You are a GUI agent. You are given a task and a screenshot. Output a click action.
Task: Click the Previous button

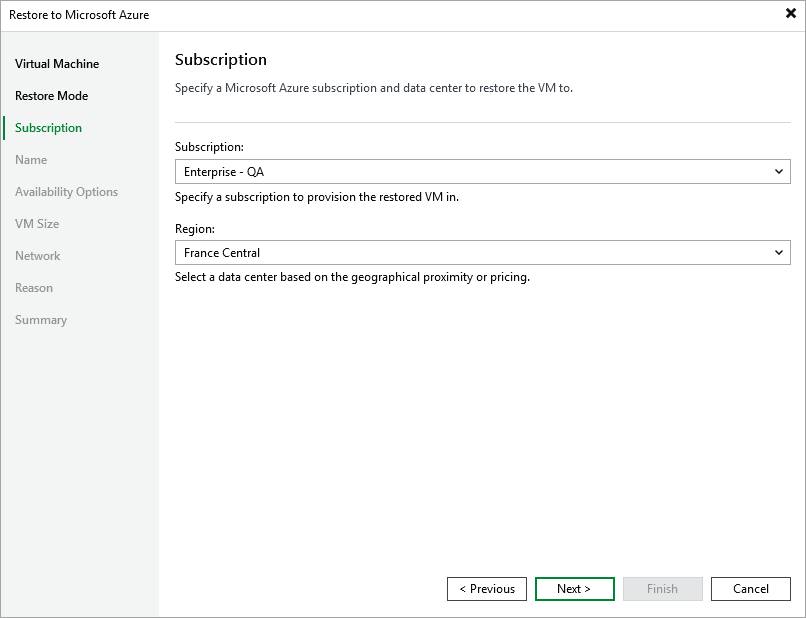tap(487, 589)
